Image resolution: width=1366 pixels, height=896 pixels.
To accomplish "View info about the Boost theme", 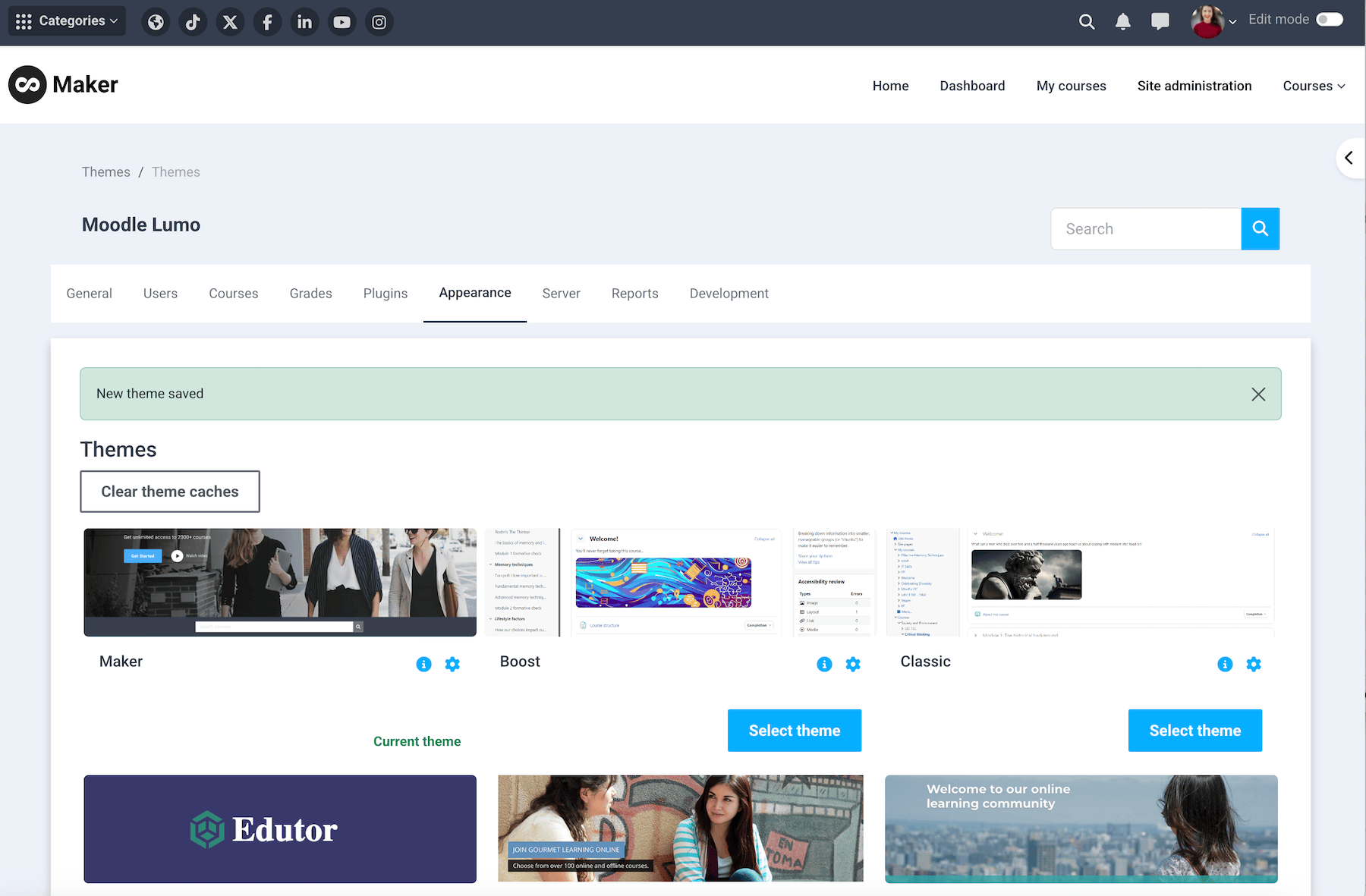I will coord(824,664).
